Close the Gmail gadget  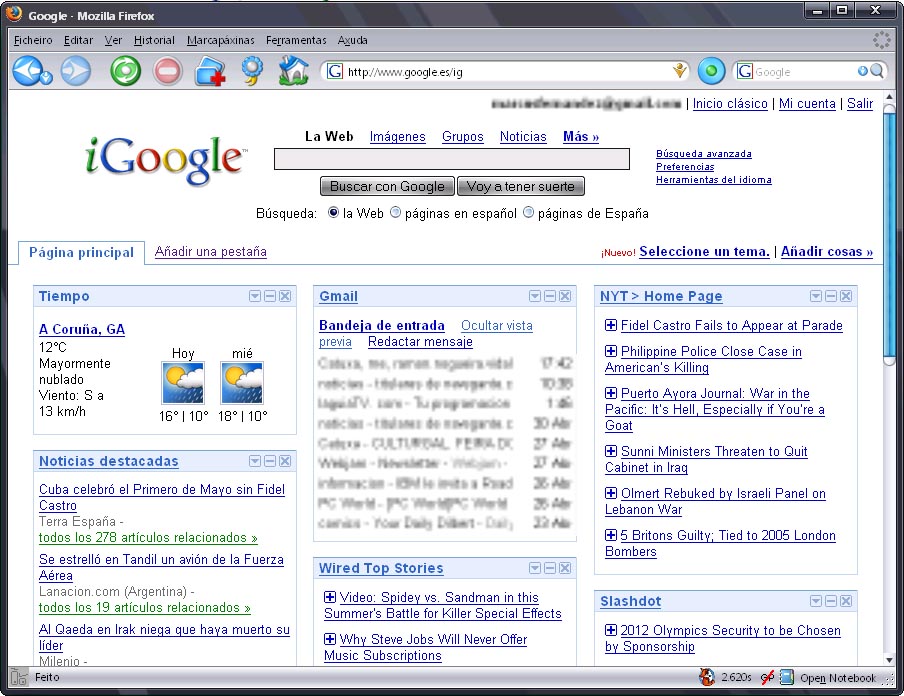pyautogui.click(x=565, y=296)
